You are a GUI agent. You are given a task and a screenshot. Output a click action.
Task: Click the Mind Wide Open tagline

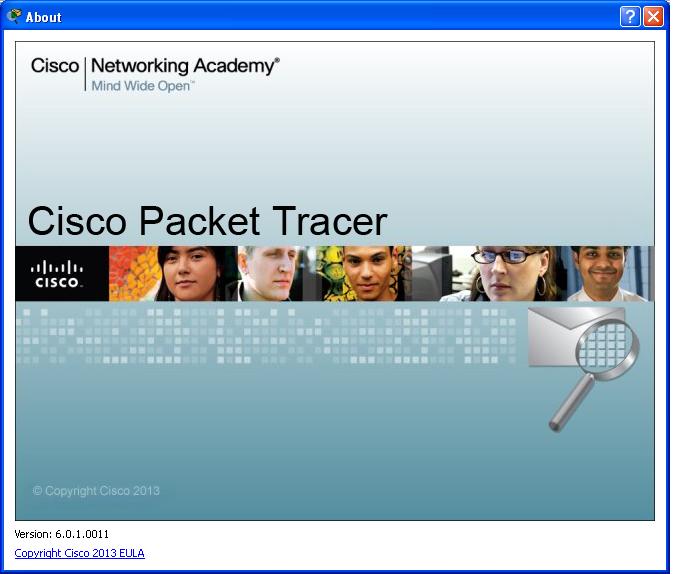click(143, 86)
